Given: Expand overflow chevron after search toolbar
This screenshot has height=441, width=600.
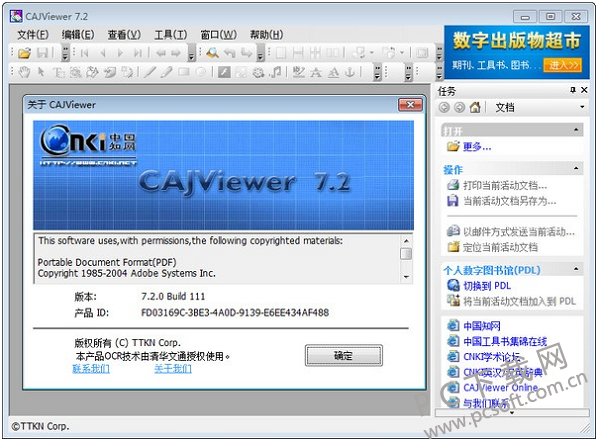Looking at the screenshot, I should point(261,53).
